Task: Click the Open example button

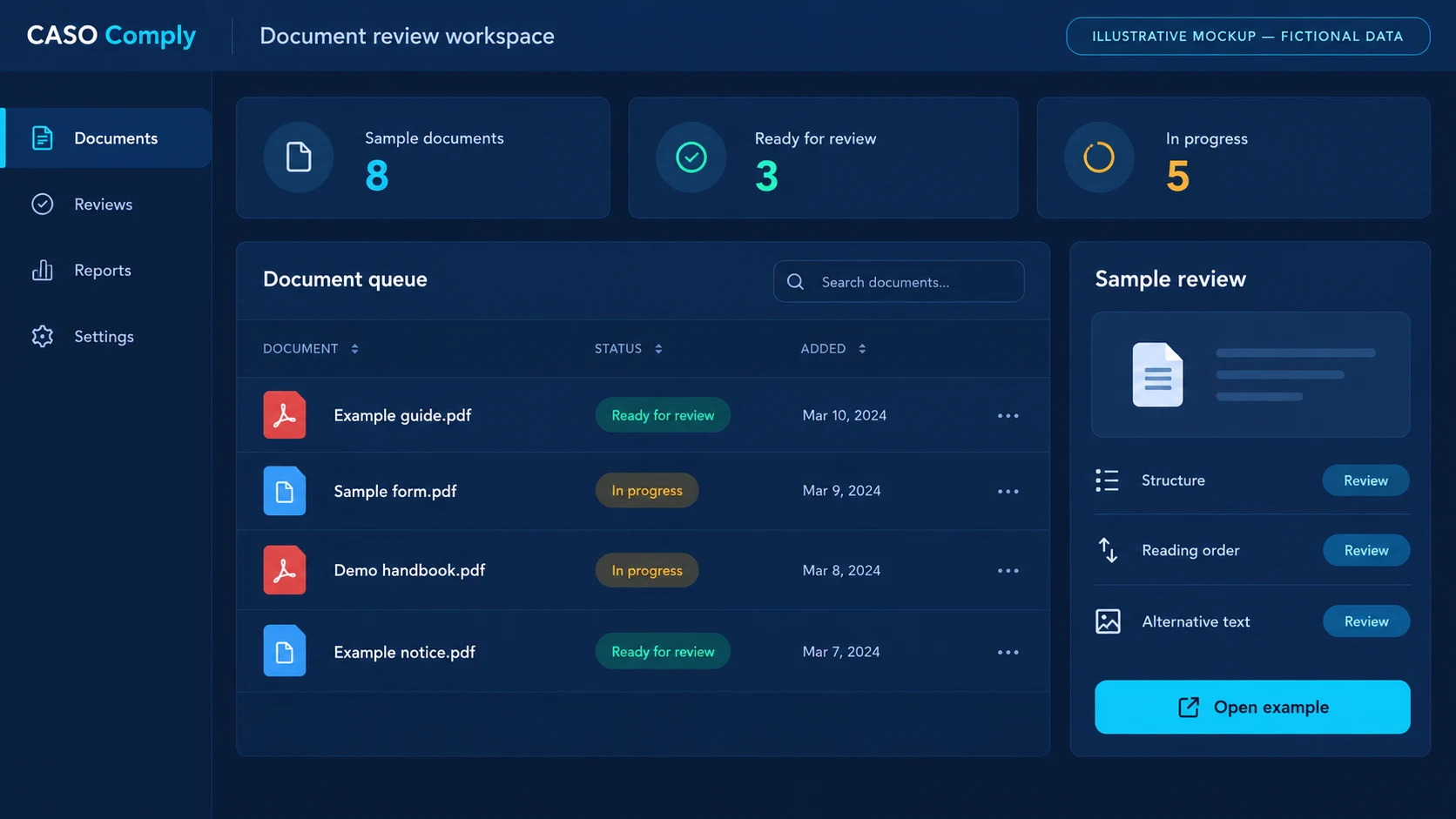Action: 1252,707
